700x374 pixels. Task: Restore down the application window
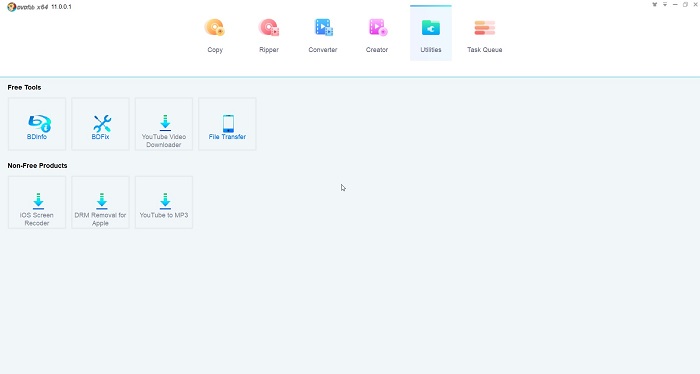tap(685, 4)
